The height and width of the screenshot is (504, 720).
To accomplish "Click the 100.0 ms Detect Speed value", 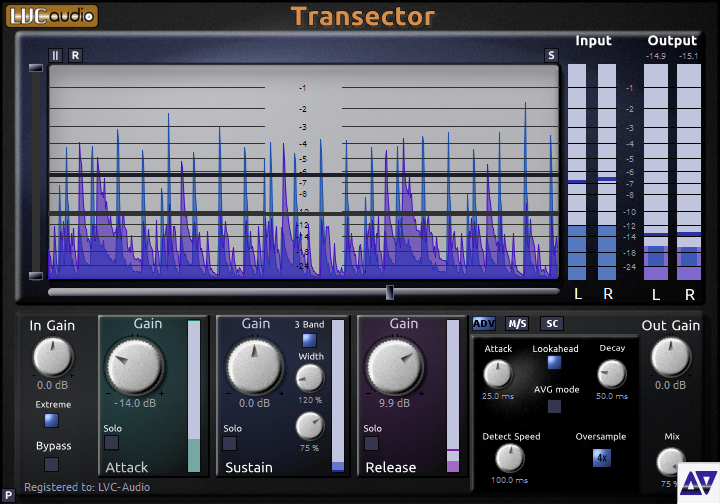I will click(510, 480).
